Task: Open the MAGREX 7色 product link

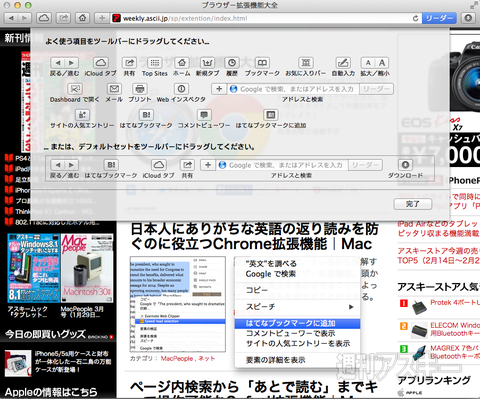Action: [x=455, y=352]
